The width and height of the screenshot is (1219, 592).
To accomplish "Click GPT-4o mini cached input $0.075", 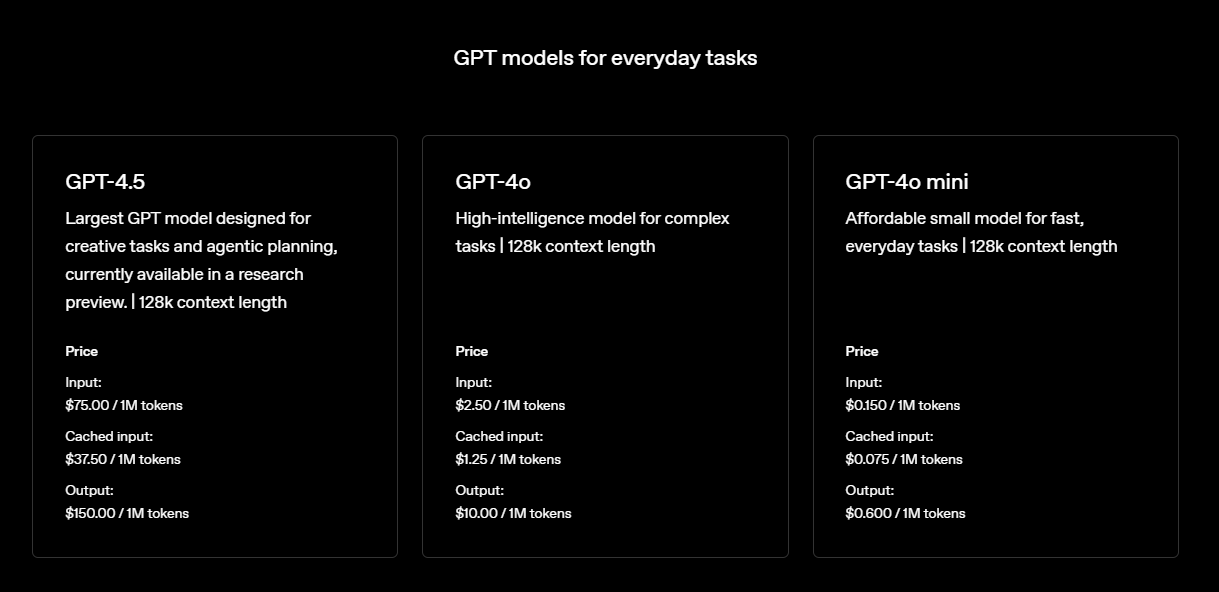I will 904,460.
